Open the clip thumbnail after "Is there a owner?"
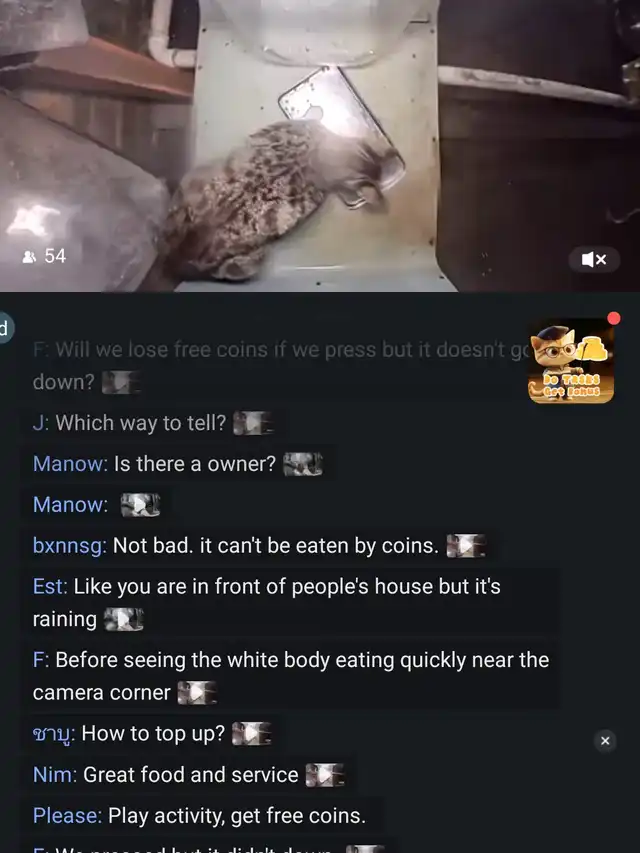This screenshot has width=640, height=853. (x=303, y=464)
